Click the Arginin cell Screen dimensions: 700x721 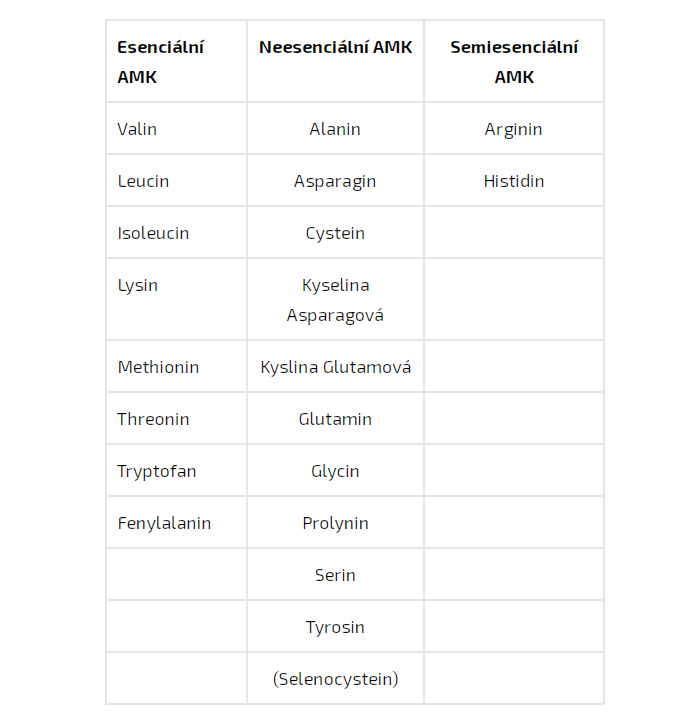pyautogui.click(x=513, y=130)
